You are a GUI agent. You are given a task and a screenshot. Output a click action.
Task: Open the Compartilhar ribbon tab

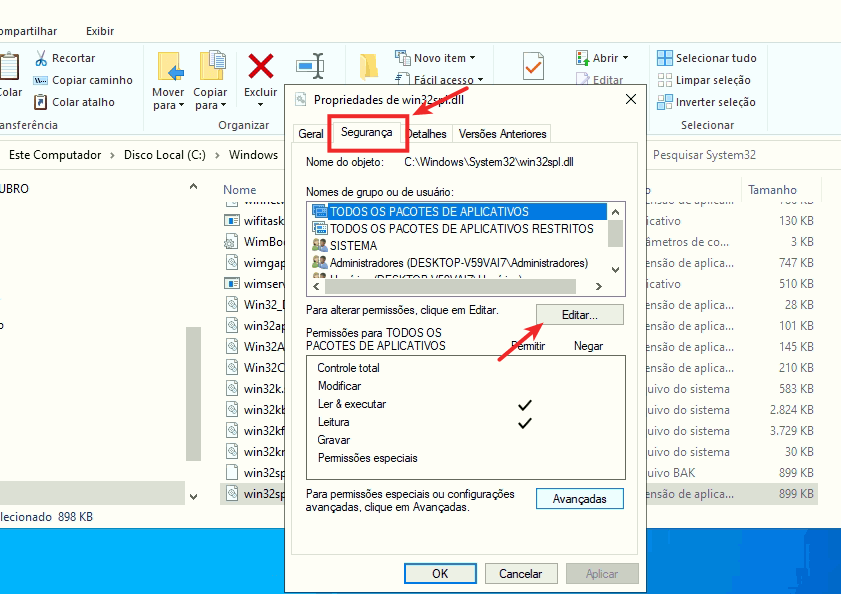[28, 31]
